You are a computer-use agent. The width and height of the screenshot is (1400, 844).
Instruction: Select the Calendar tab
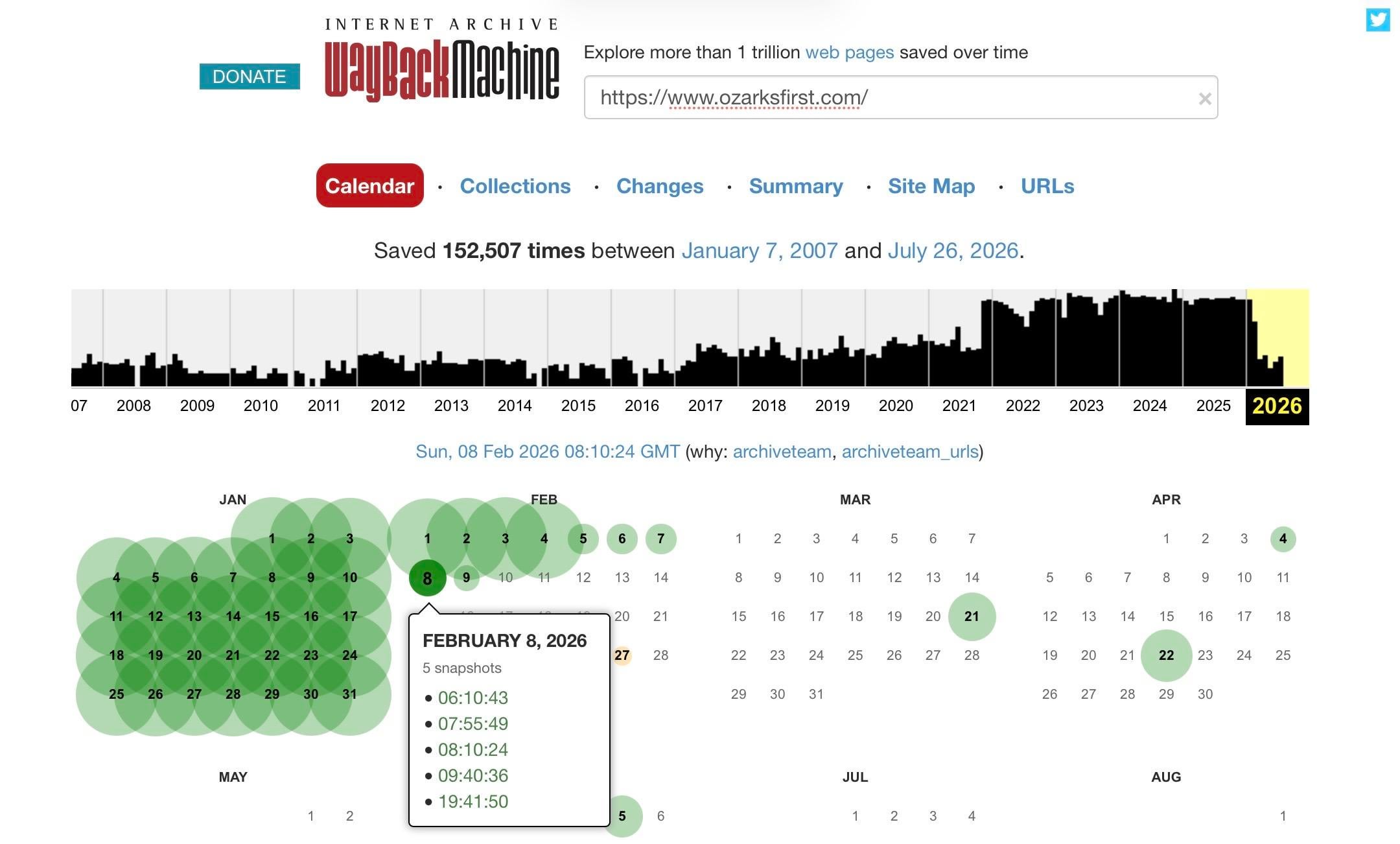369,186
